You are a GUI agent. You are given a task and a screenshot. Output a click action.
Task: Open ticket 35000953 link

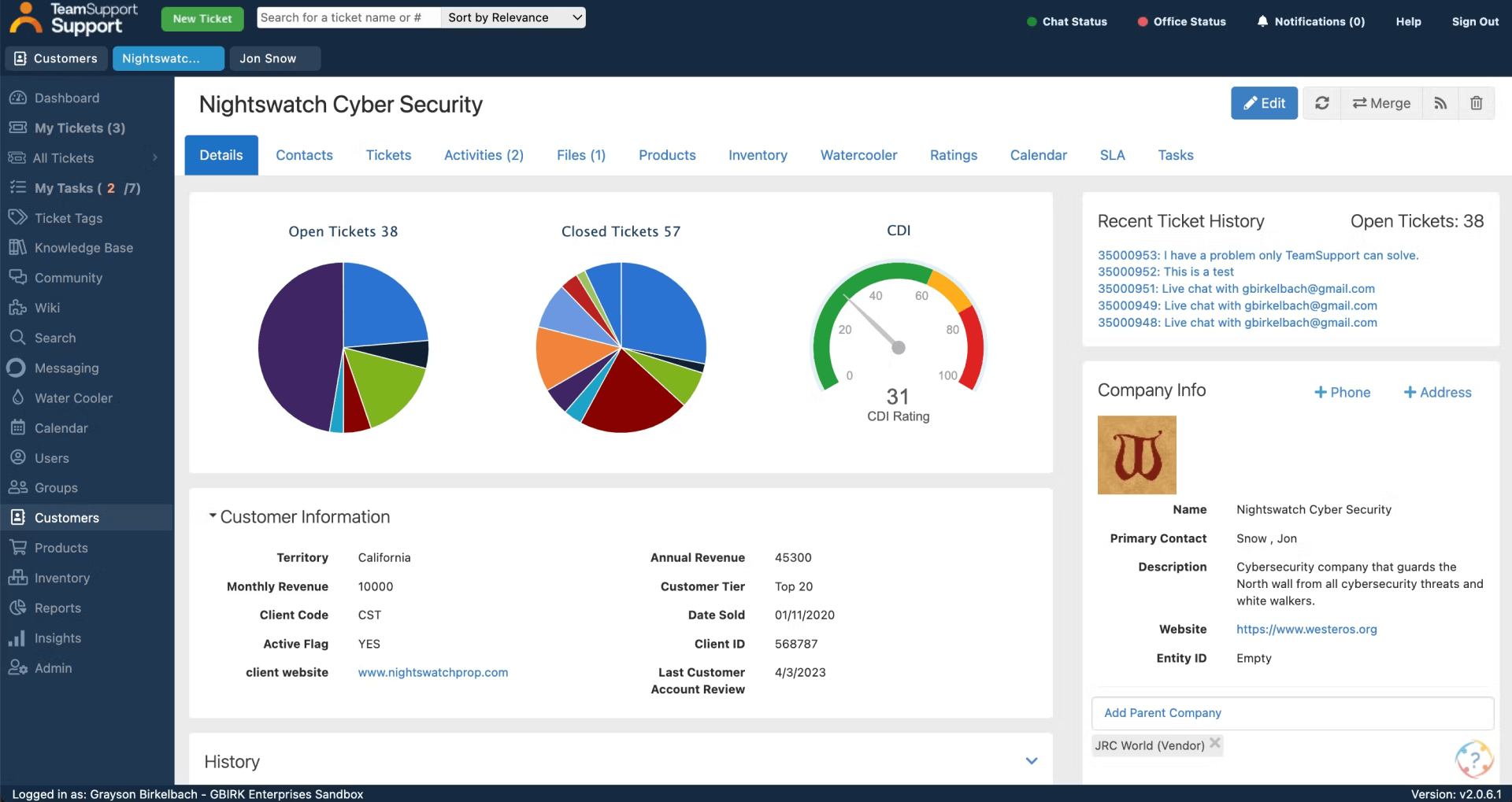pyautogui.click(x=1258, y=255)
